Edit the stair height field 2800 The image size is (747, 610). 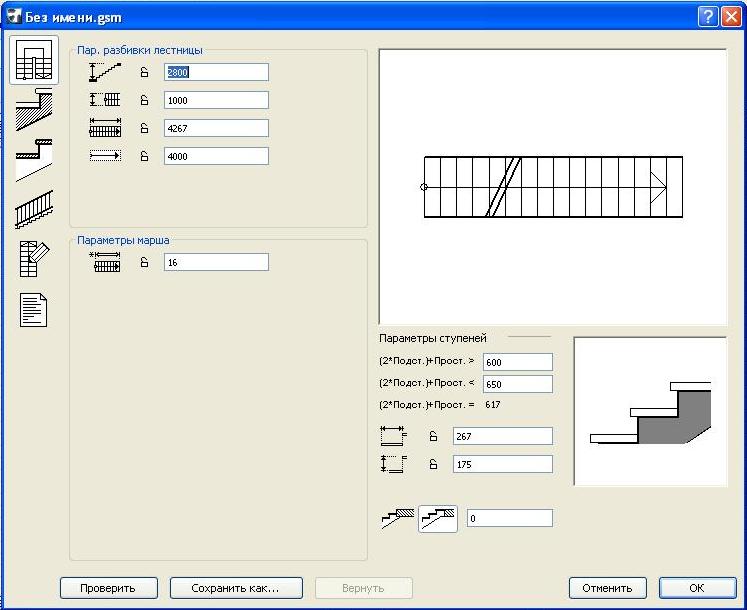tap(216, 72)
